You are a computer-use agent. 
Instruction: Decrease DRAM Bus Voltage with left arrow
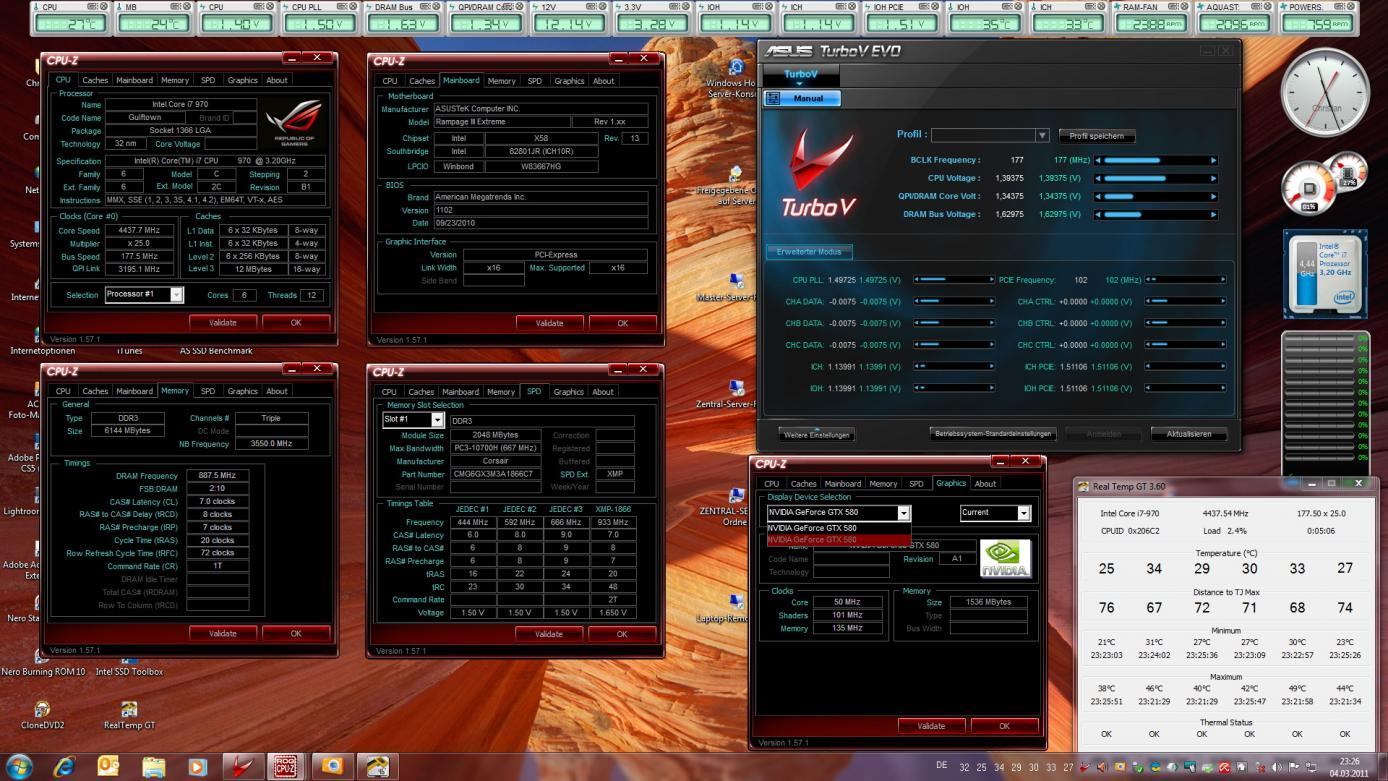[x=1098, y=214]
